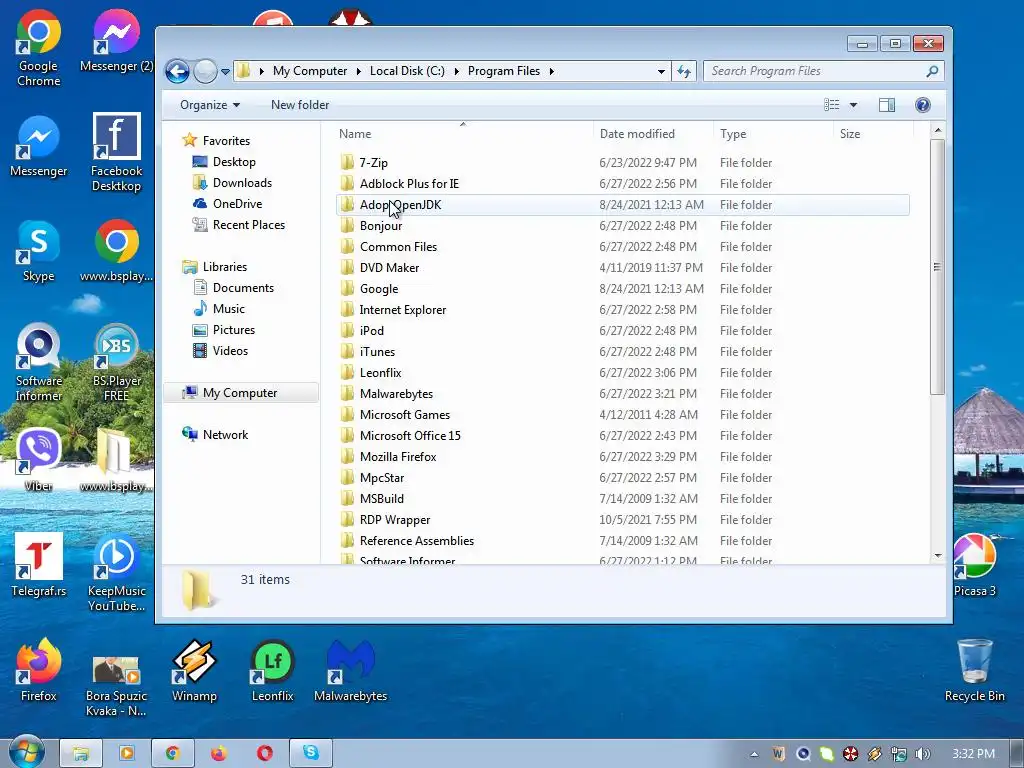Click Recycle Bin on desktop
The height and width of the screenshot is (768, 1024).
tap(974, 671)
